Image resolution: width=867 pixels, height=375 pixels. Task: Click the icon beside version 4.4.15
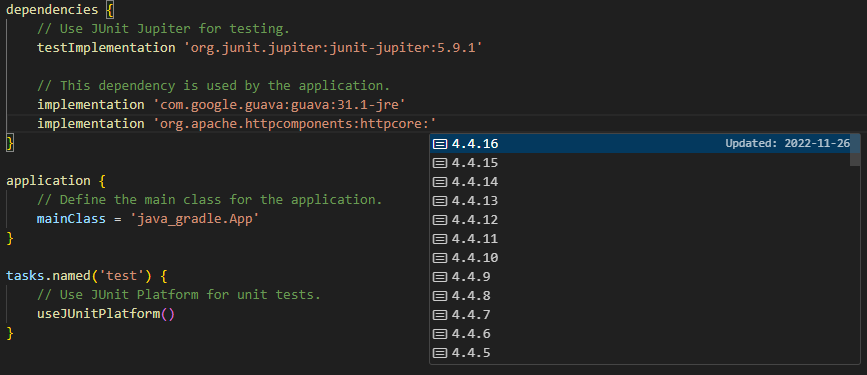coord(440,163)
